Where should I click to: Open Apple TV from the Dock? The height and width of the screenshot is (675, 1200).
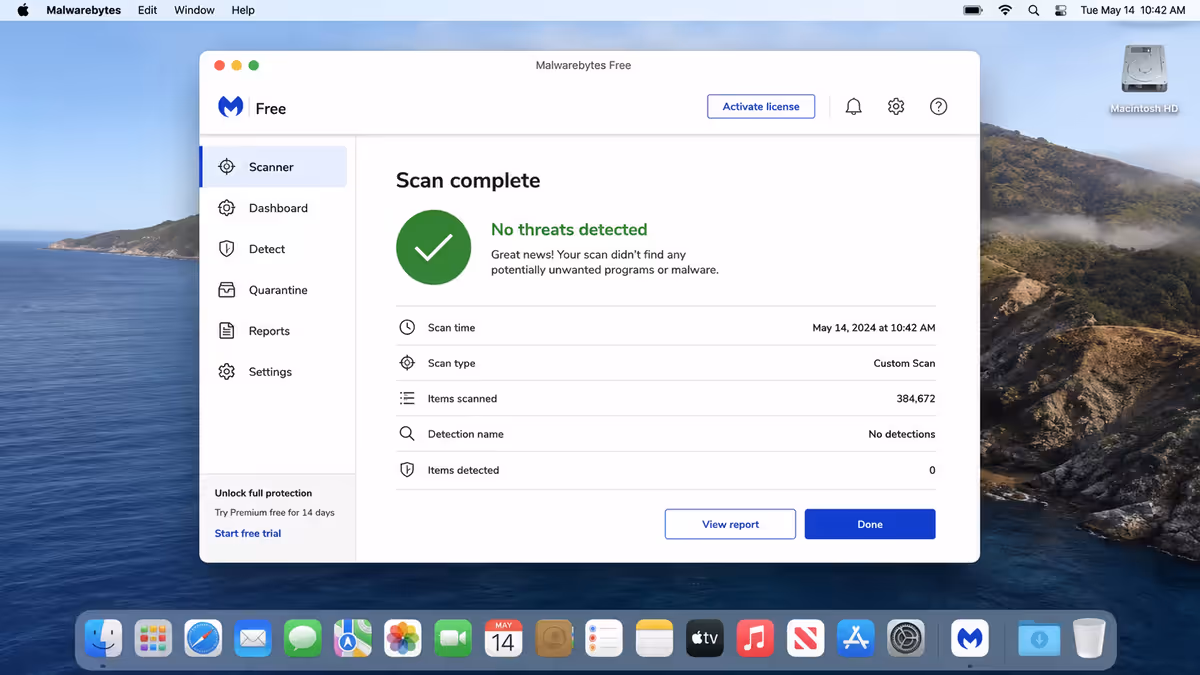[704, 638]
